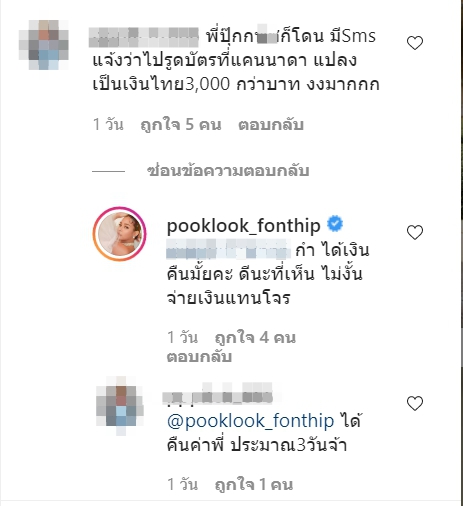The width and height of the screenshot is (463, 506).
Task: View the ถูกใจ 1 คน likes list
Action: click(254, 484)
